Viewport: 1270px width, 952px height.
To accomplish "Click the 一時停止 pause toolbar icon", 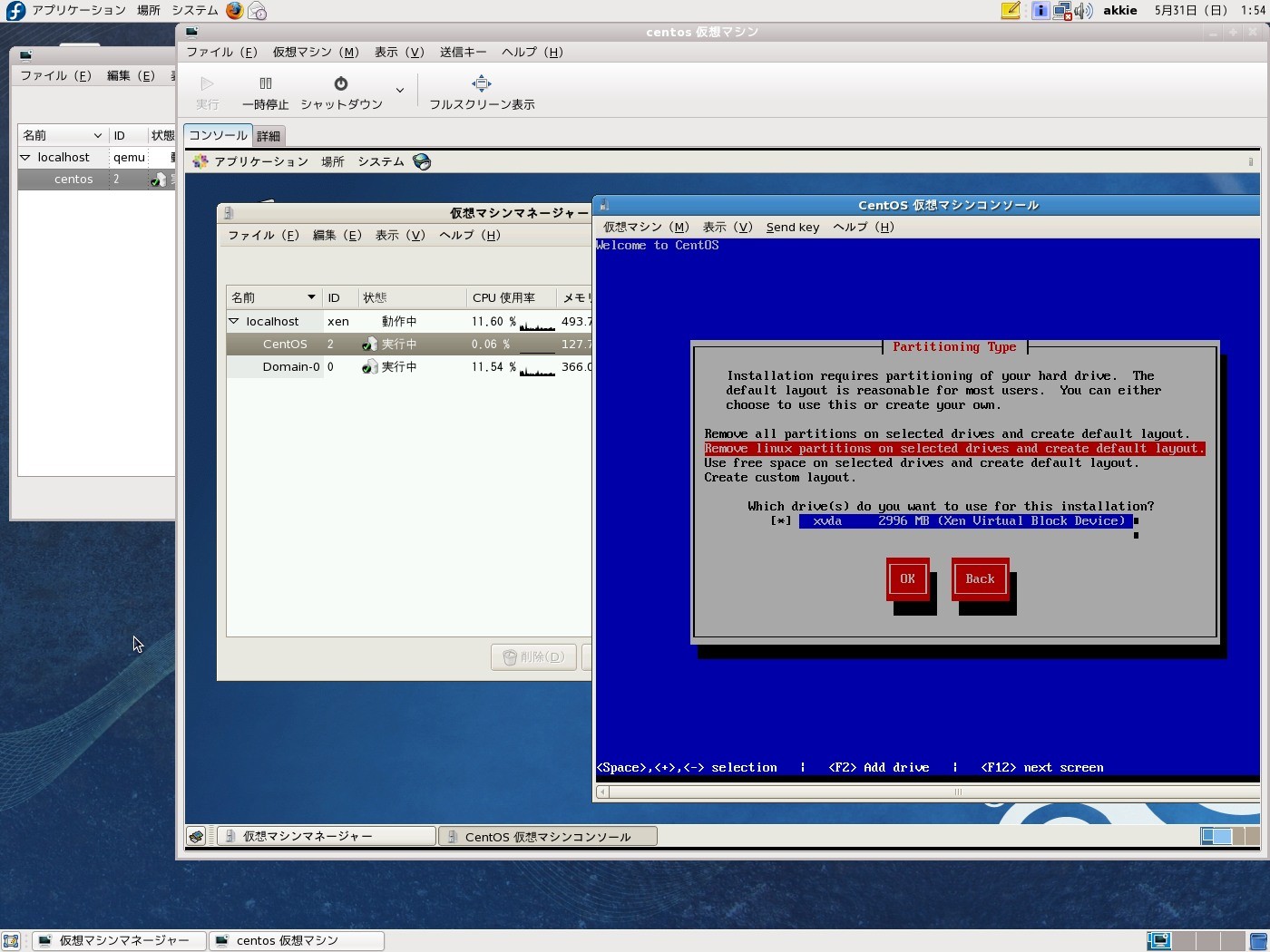I will click(266, 83).
